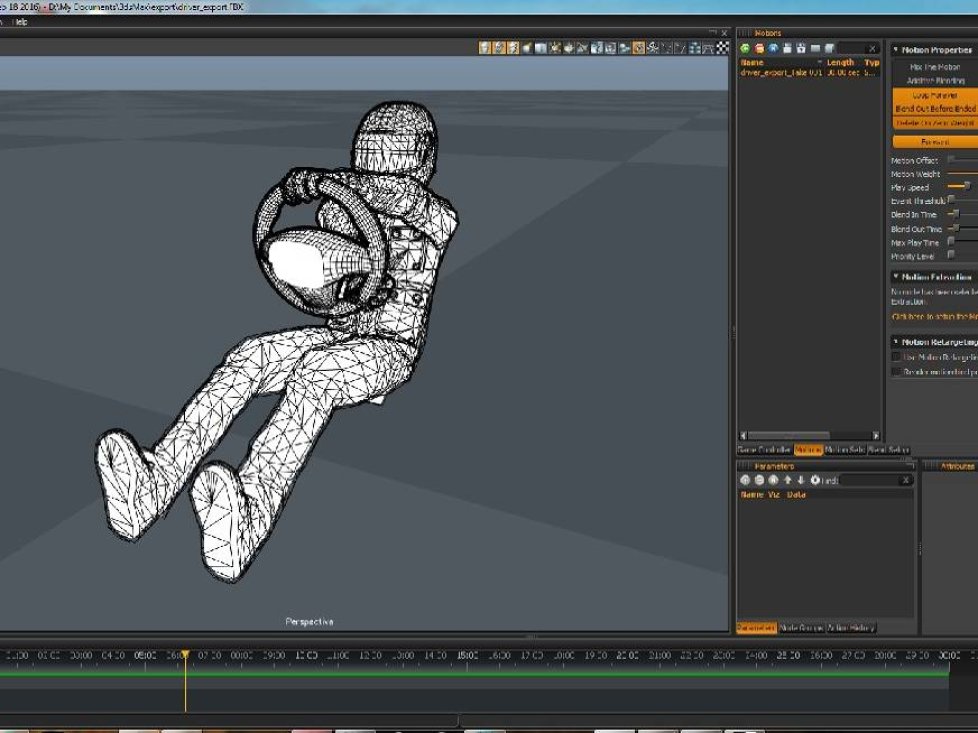Click the orange motion extraction link
978x733 pixels.
934,316
